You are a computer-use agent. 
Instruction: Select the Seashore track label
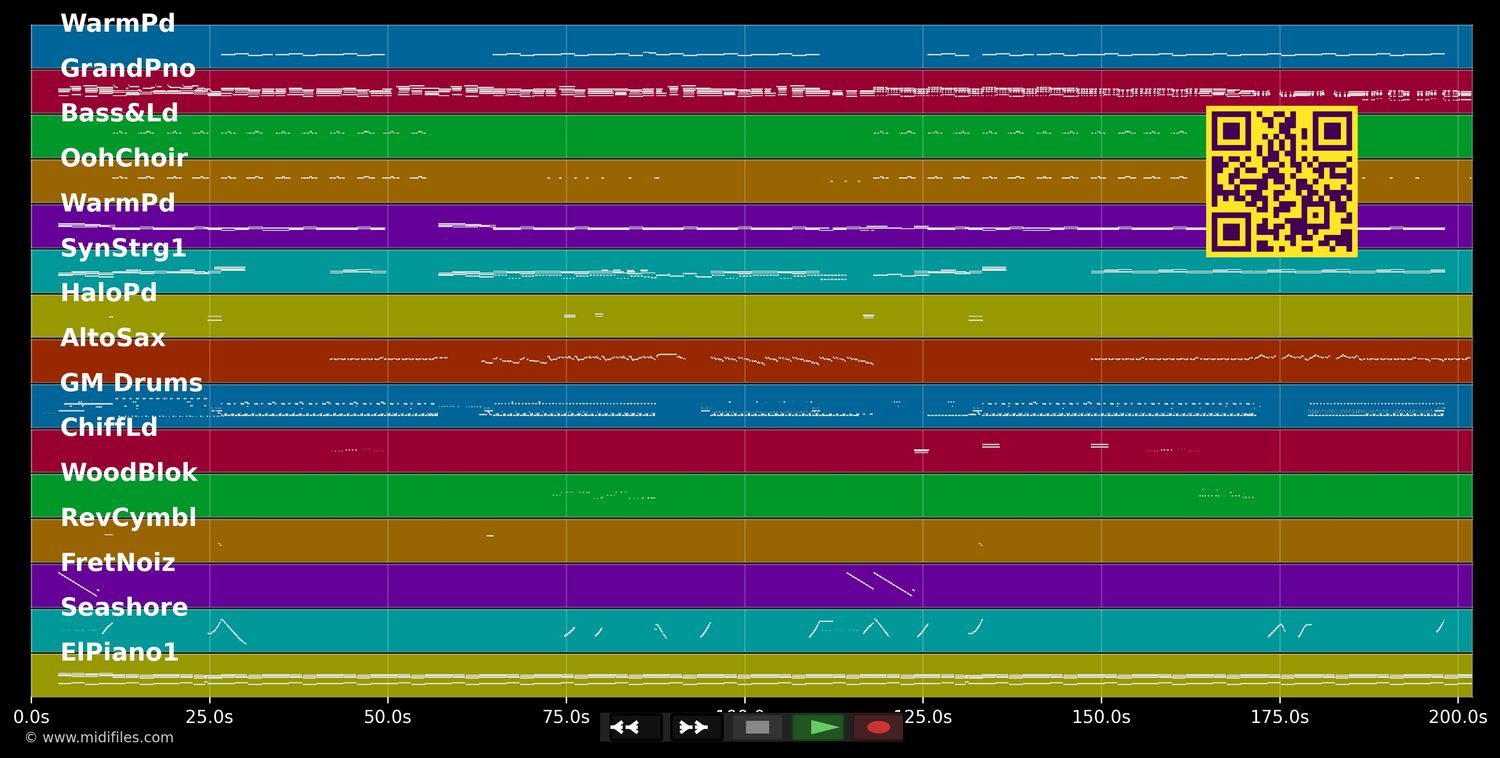click(x=124, y=608)
